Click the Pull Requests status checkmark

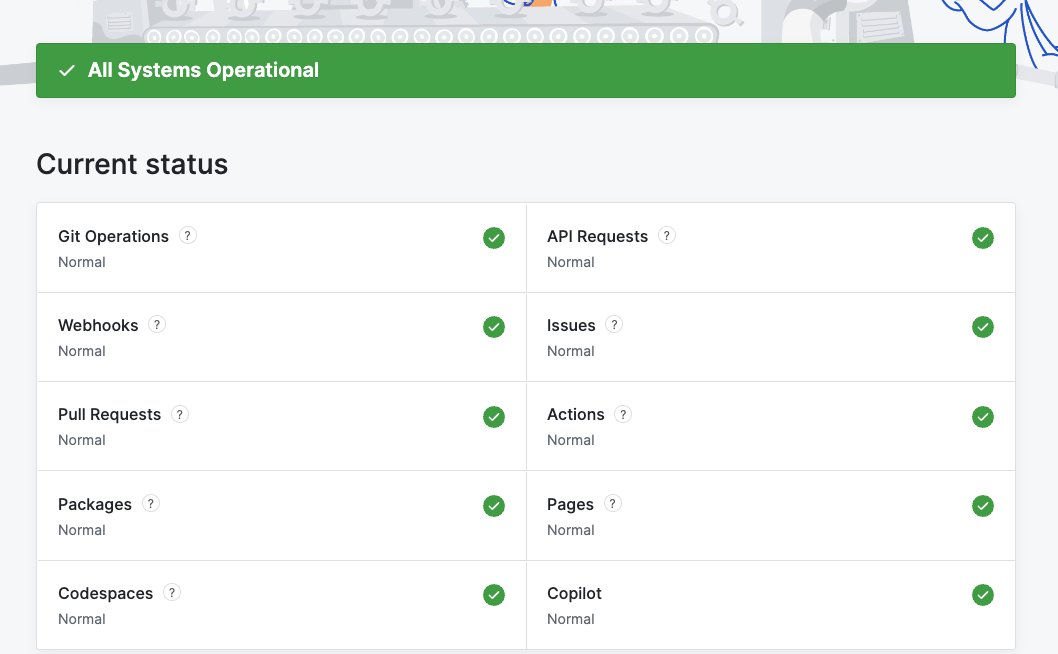tap(494, 416)
